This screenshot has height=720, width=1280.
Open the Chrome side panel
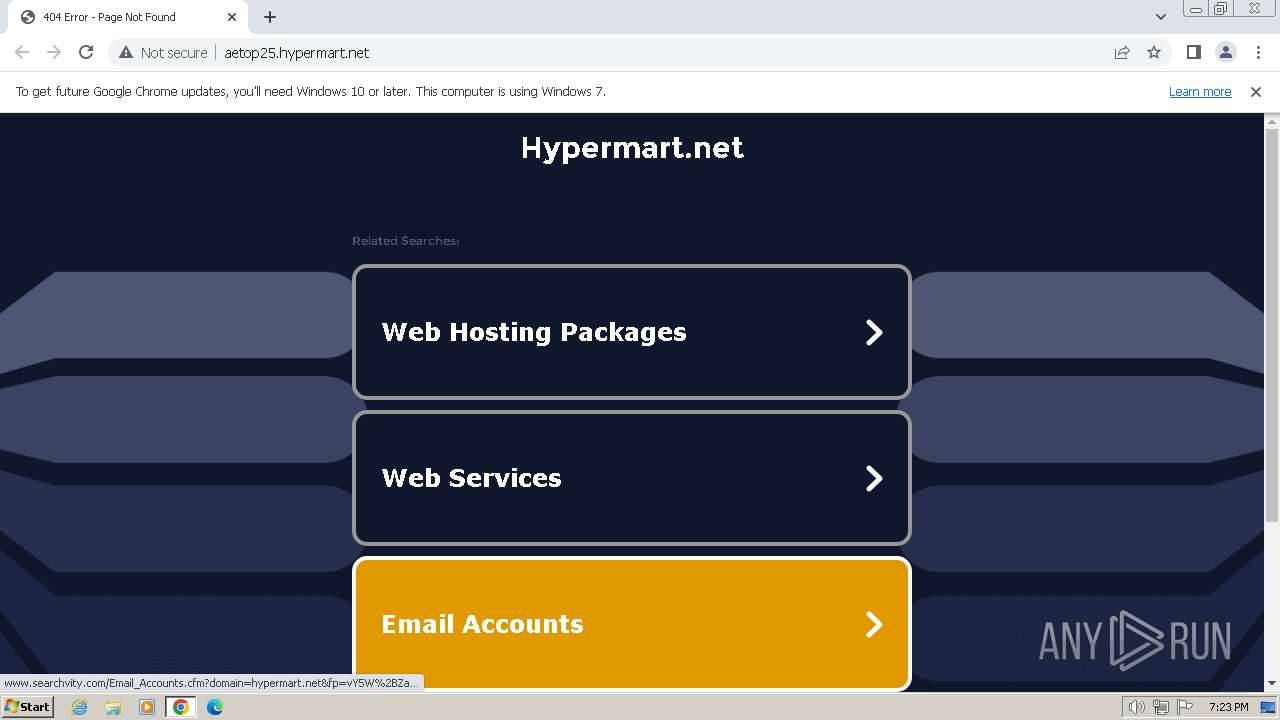pos(1194,53)
